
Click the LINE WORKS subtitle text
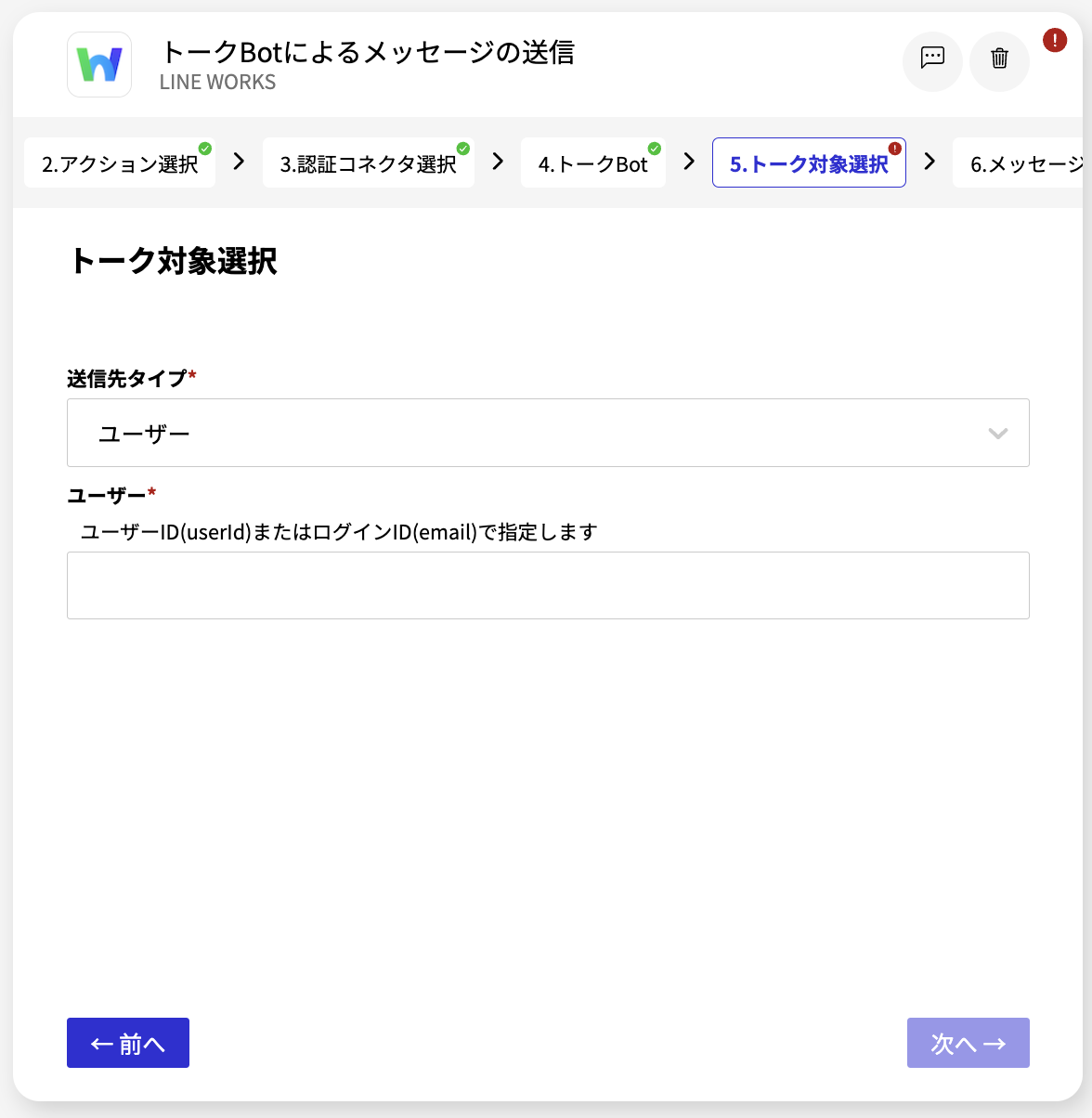[217, 82]
